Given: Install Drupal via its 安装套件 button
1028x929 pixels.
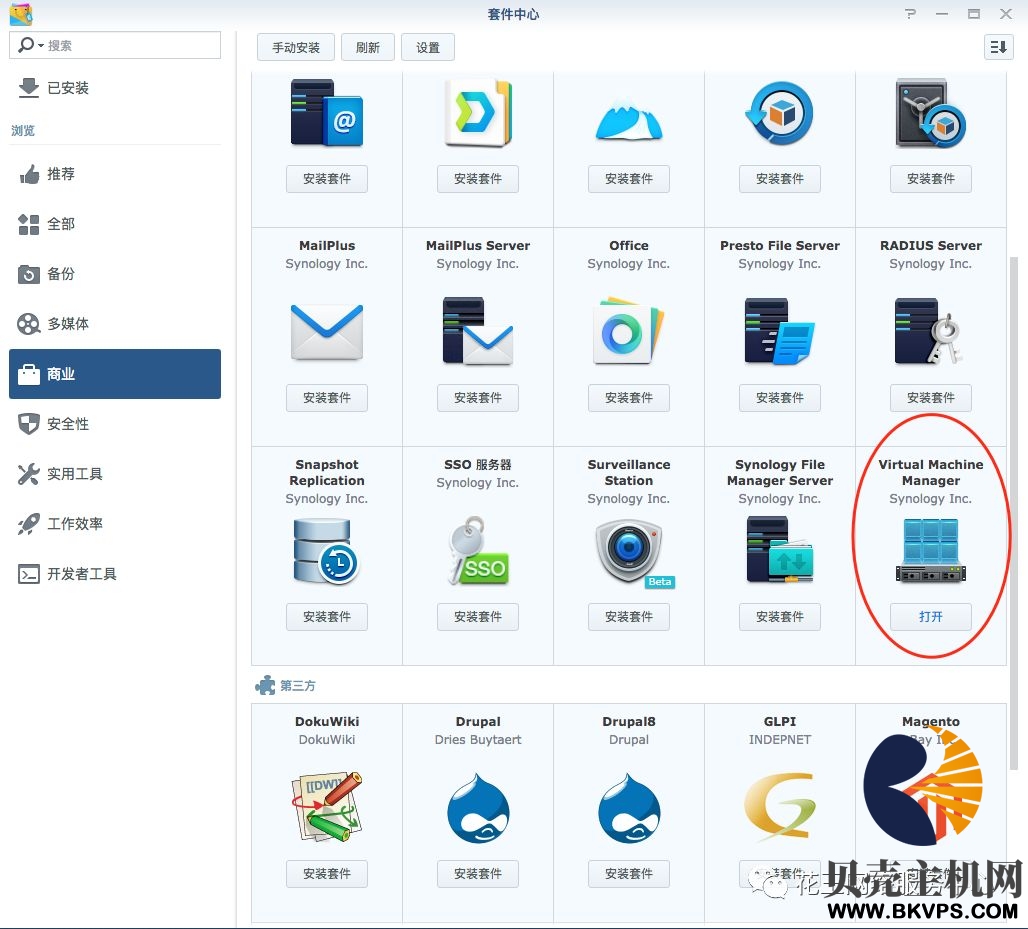Looking at the screenshot, I should [478, 874].
